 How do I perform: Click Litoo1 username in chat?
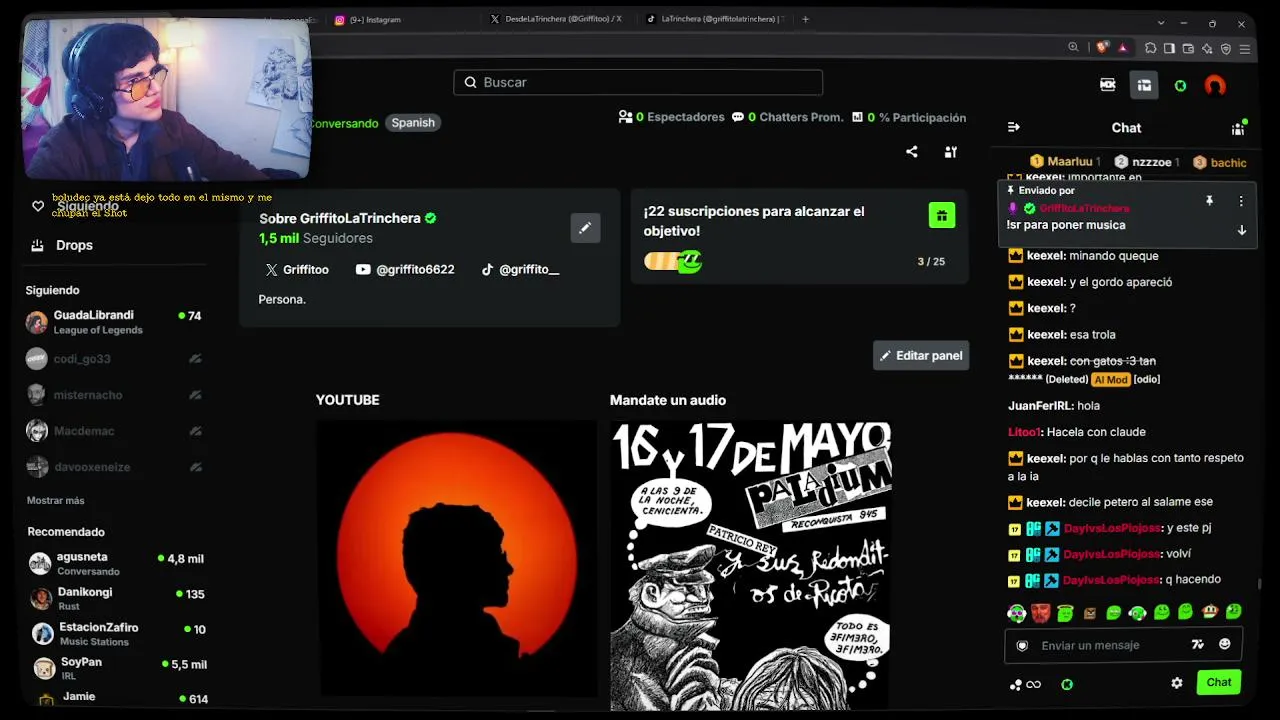point(1025,432)
